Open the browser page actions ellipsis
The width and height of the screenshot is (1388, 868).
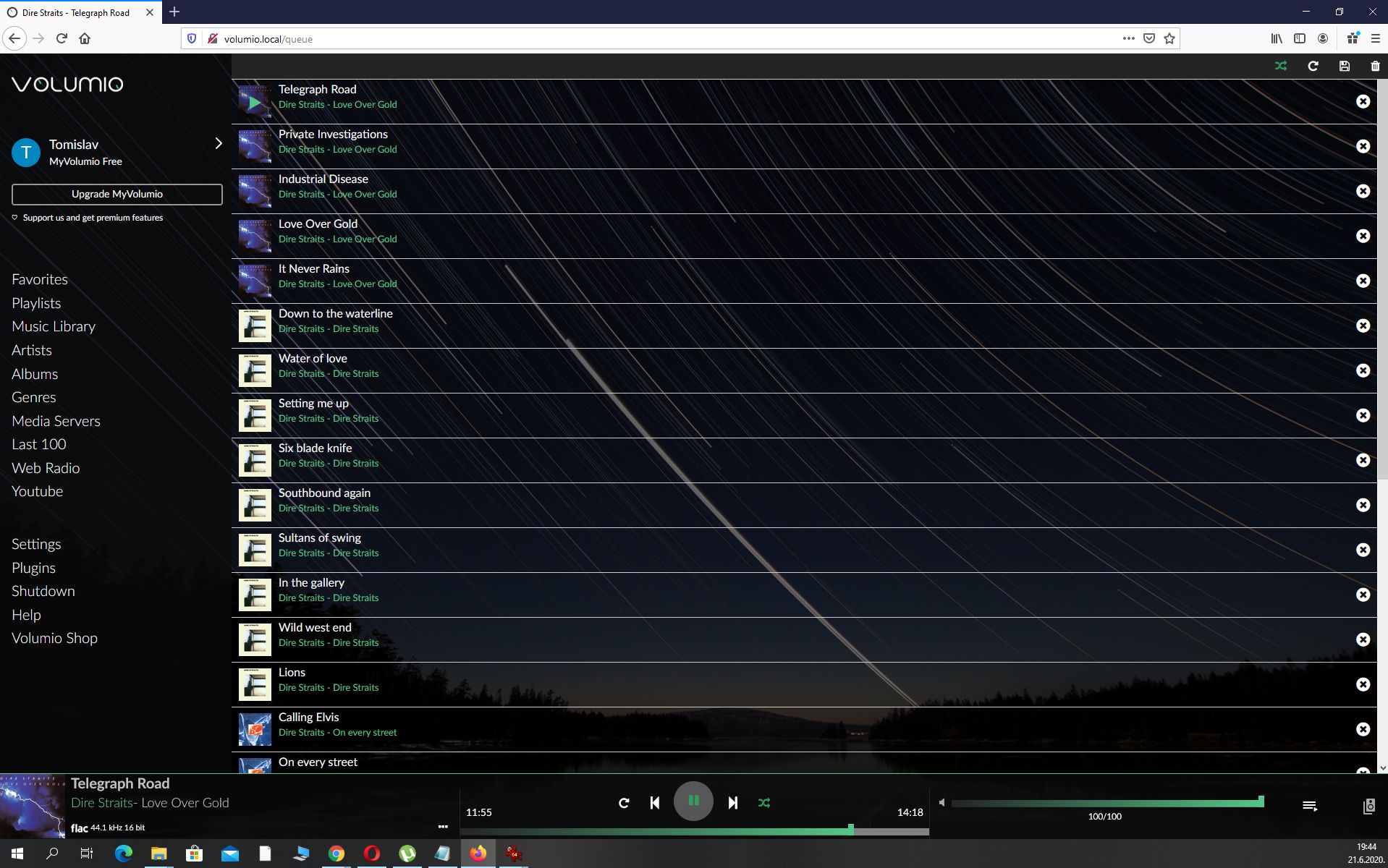(1128, 38)
